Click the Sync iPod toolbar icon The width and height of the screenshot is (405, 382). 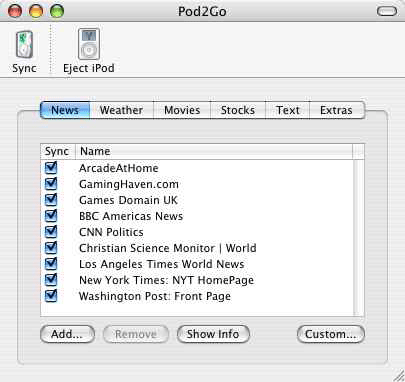click(x=24, y=45)
